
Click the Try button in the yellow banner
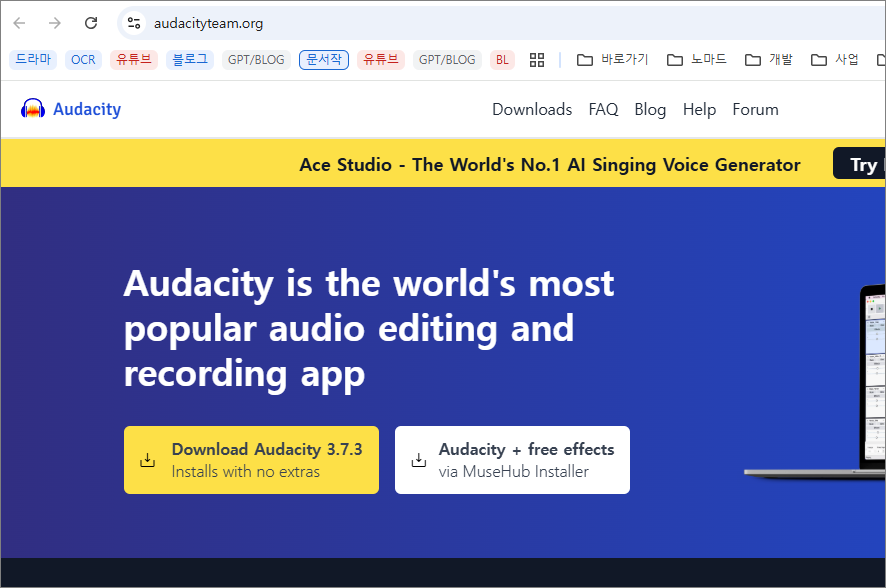859,164
